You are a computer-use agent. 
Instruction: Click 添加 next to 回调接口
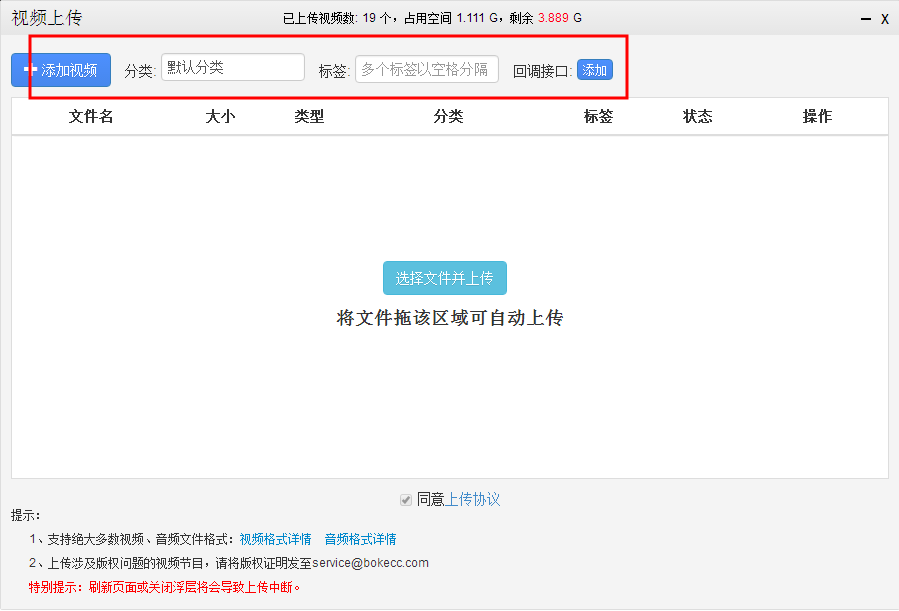click(x=595, y=70)
